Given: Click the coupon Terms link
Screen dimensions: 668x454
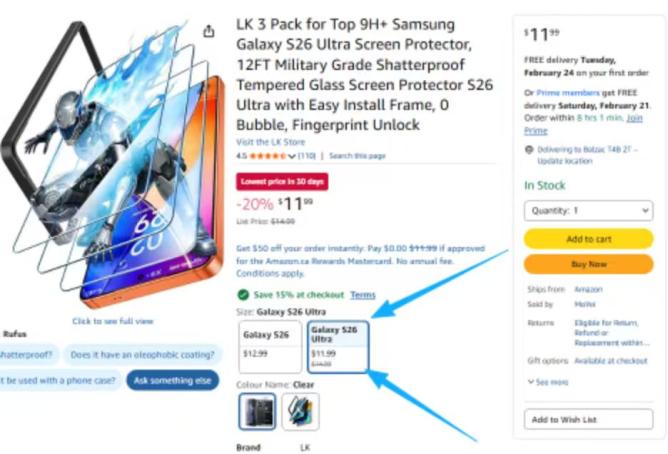Looking at the screenshot, I should (363, 295).
